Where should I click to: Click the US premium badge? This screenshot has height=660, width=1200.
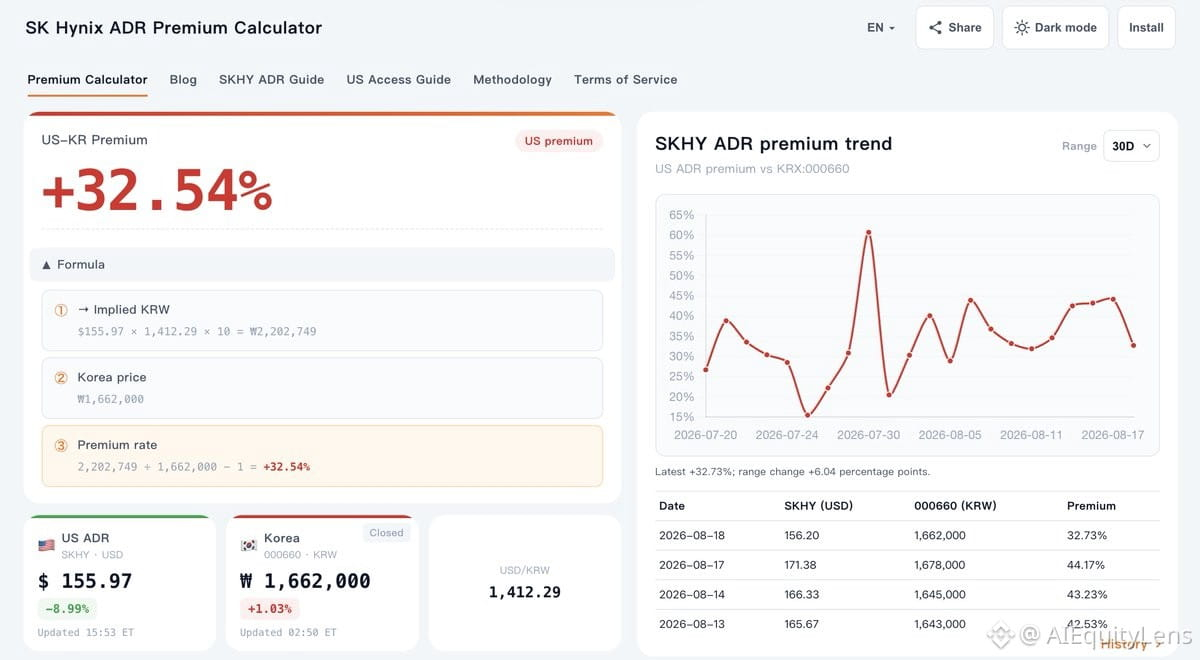point(558,141)
